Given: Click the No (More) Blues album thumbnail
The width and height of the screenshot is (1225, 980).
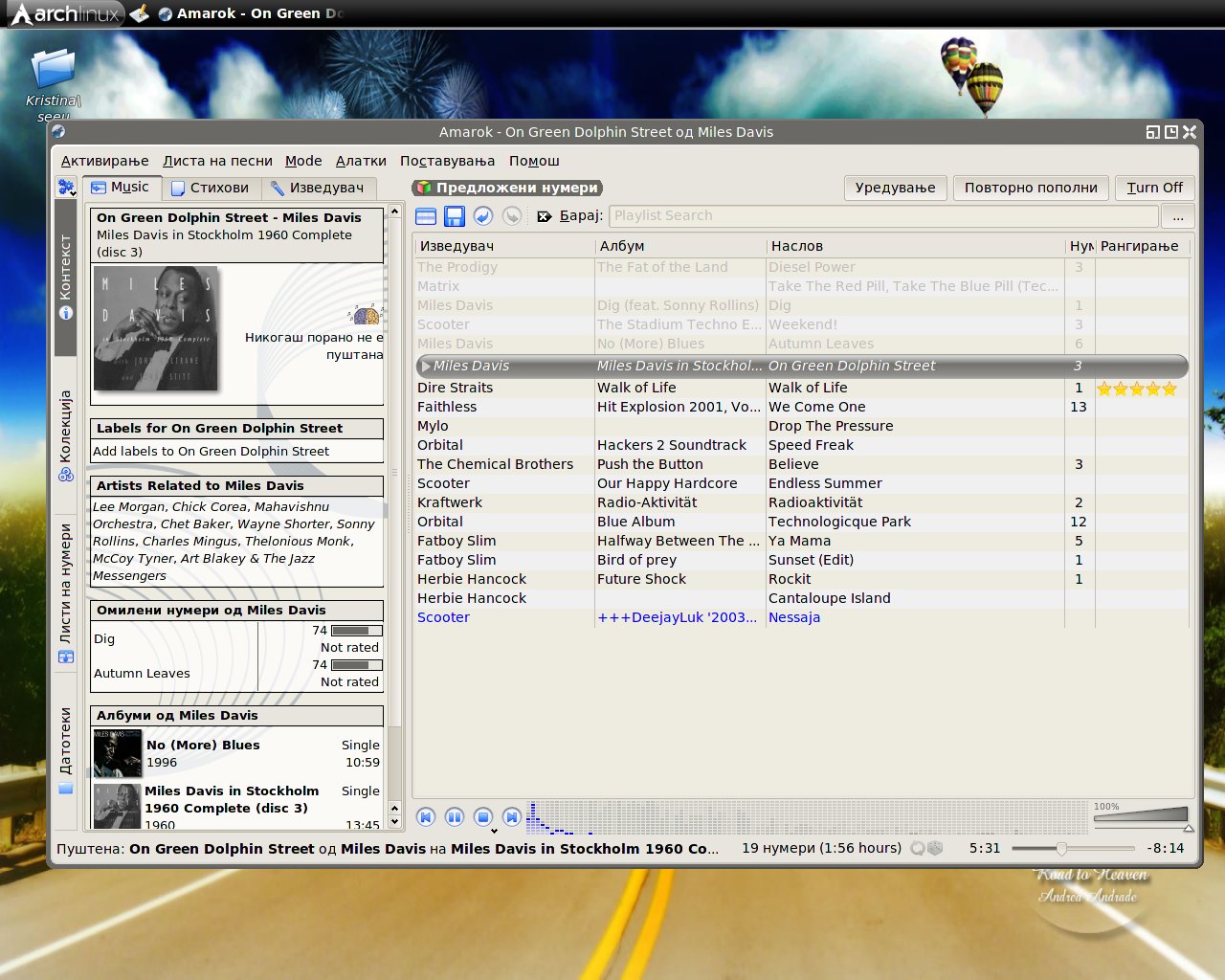Looking at the screenshot, I should pyautogui.click(x=118, y=753).
